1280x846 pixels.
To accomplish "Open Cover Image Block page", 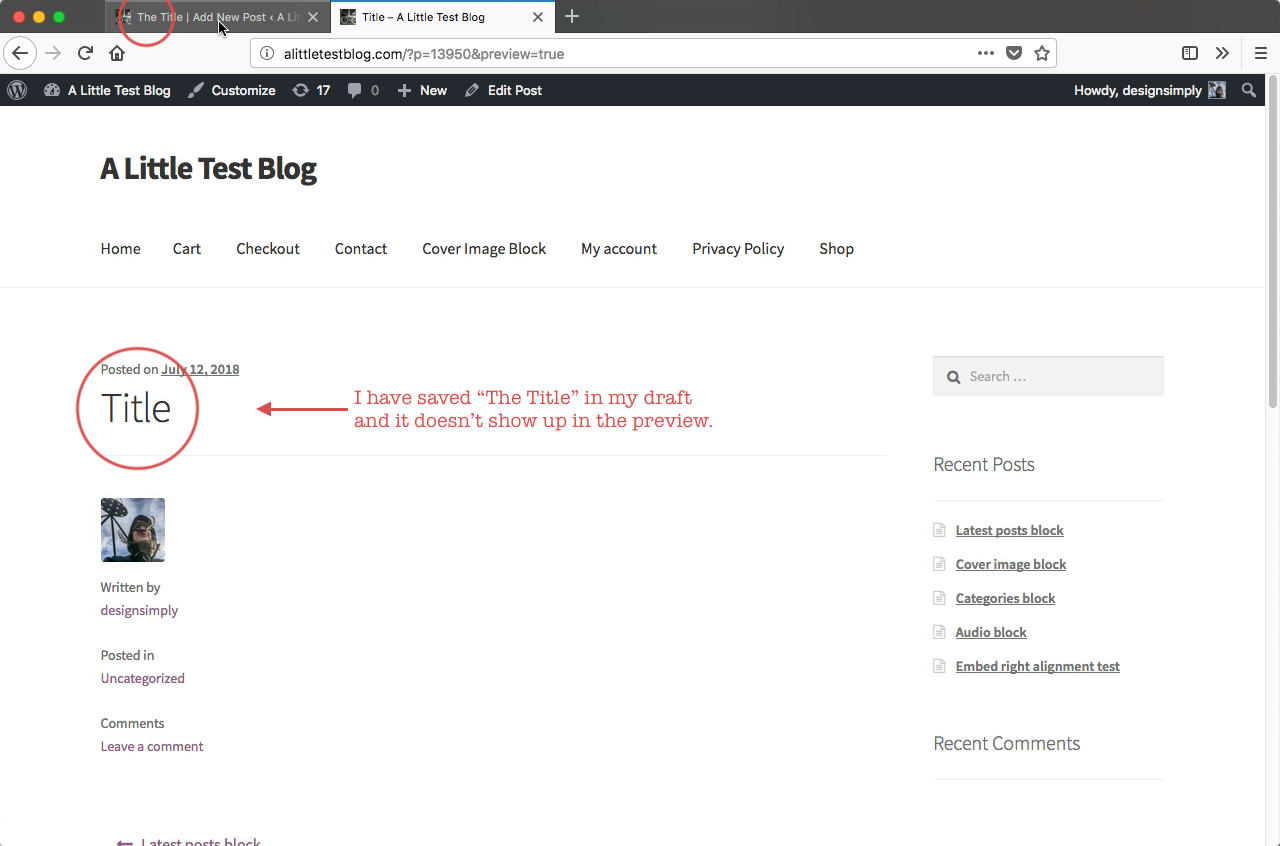I will pyautogui.click(x=484, y=248).
